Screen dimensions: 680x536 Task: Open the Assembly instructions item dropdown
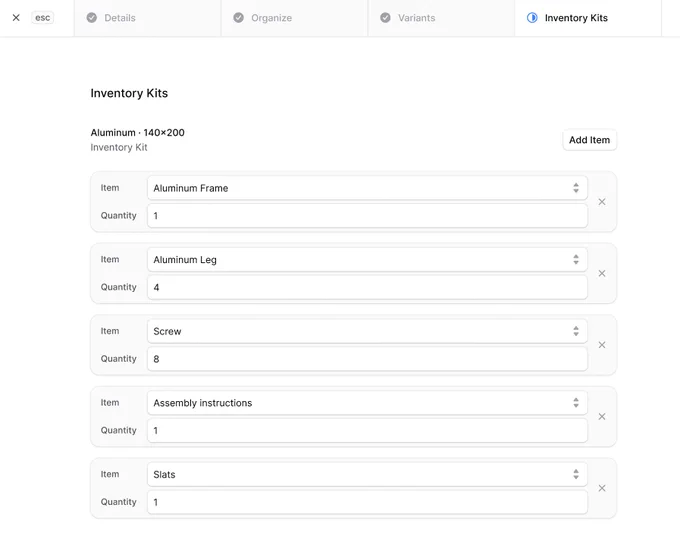(367, 402)
